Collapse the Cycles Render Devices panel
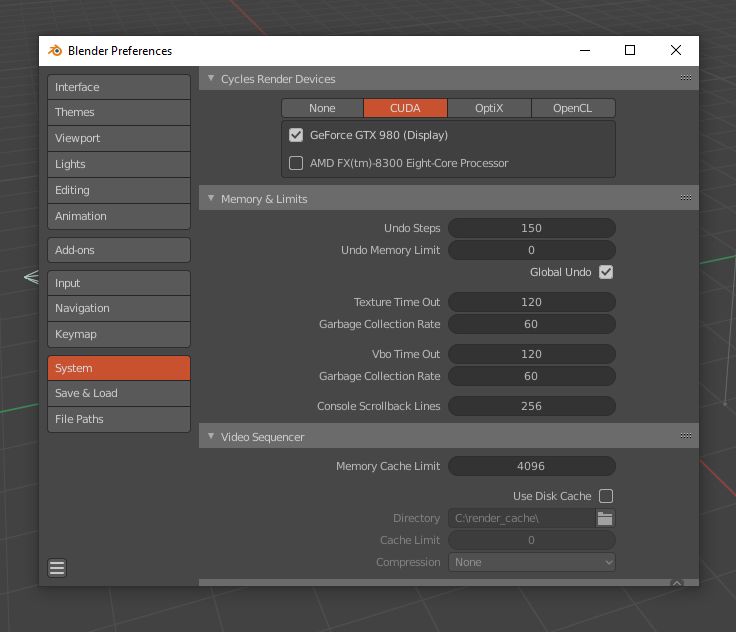736x632 pixels. pyautogui.click(x=211, y=79)
